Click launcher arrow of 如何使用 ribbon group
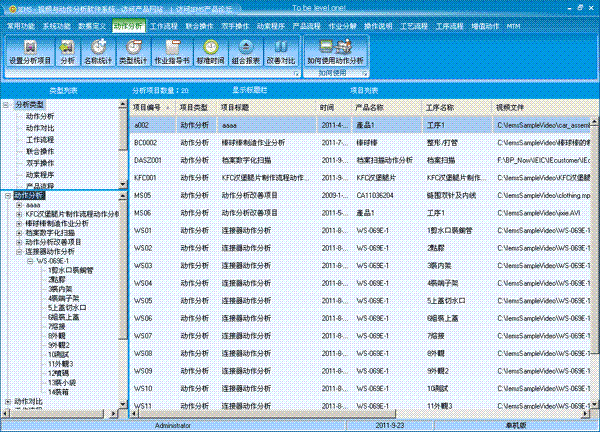The image size is (600, 432). point(365,73)
